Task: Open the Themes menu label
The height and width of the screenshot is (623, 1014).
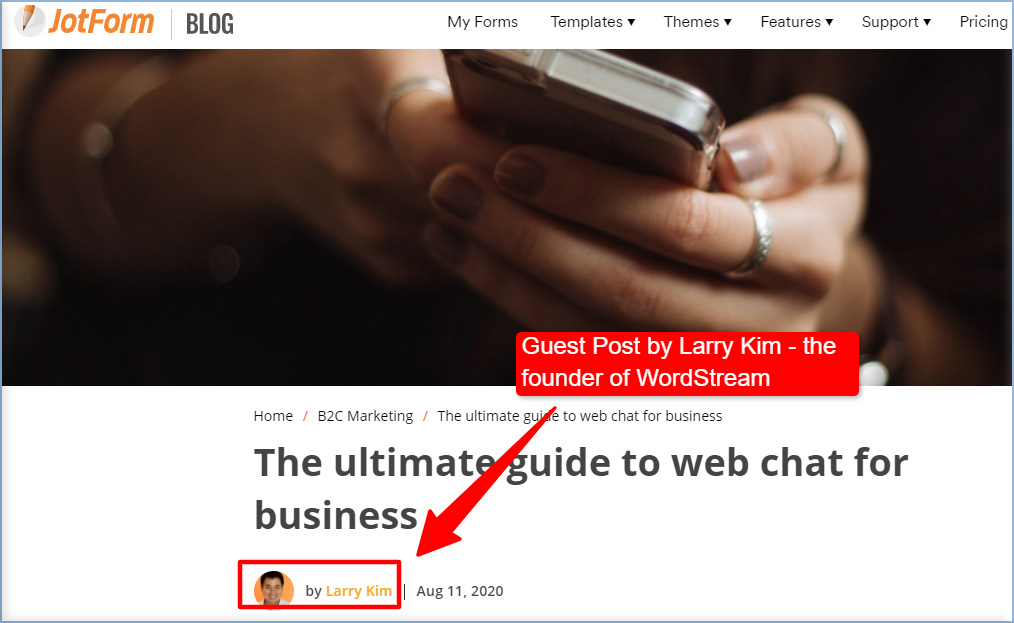Action: [691, 22]
